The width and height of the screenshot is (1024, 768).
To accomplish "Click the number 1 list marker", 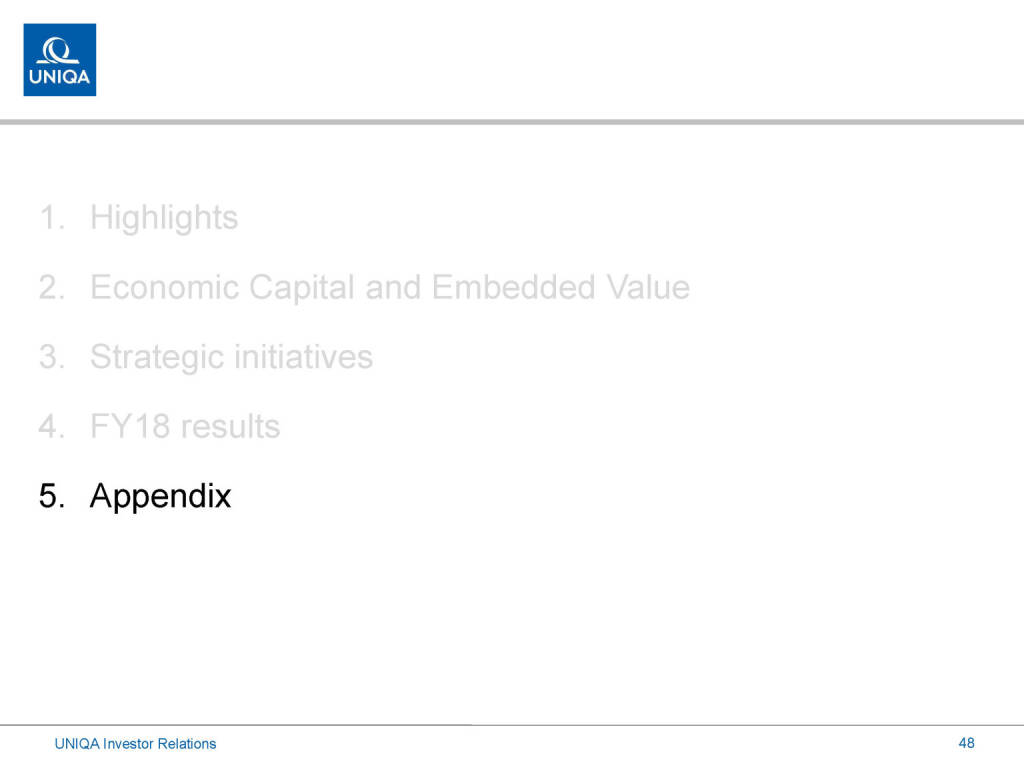I will click(x=51, y=217).
